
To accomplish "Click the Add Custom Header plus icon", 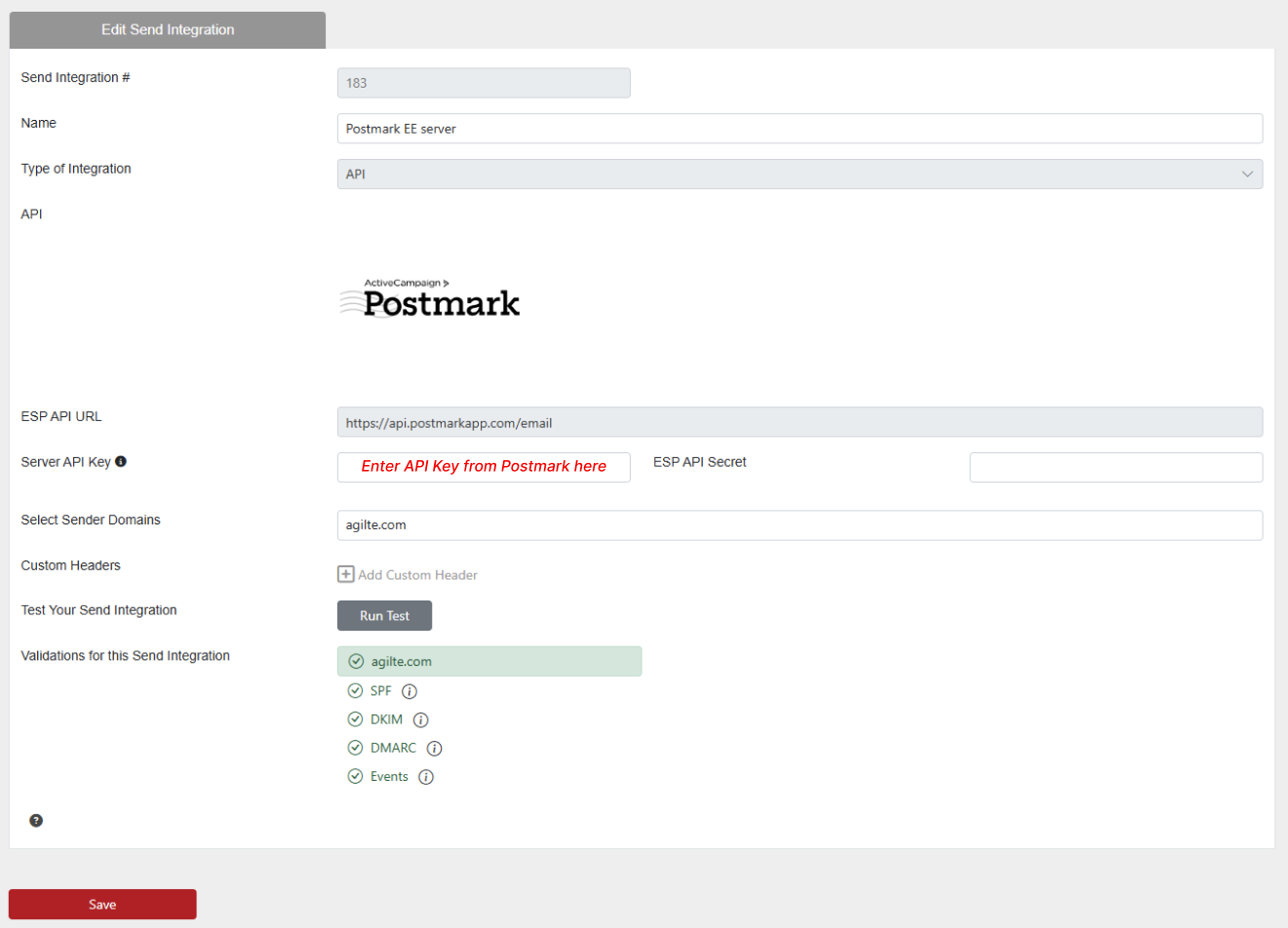I will (x=345, y=574).
